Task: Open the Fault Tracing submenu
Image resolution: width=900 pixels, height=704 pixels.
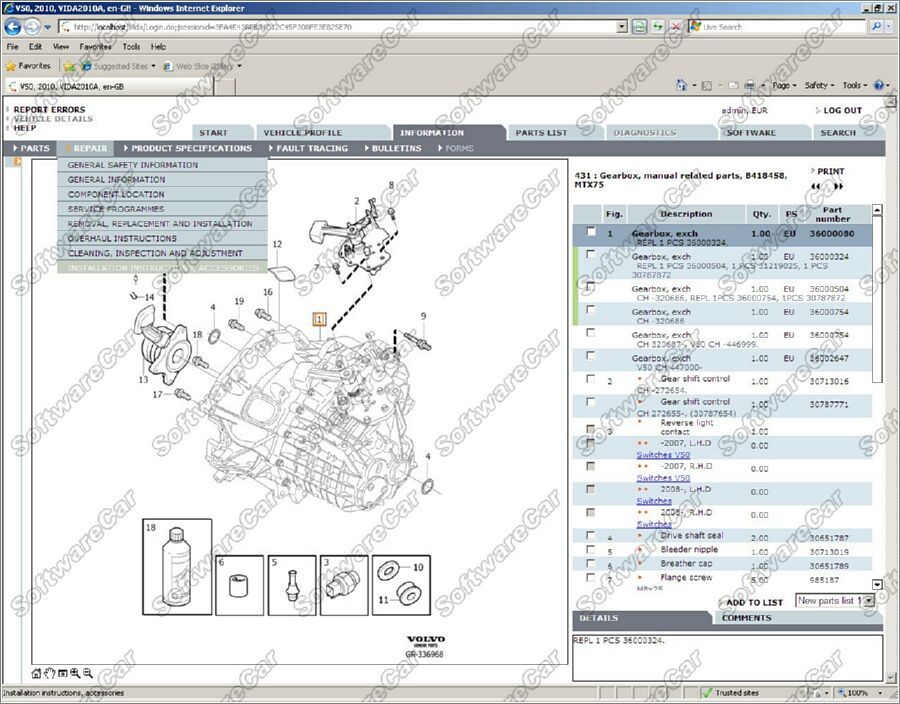Action: (x=311, y=148)
